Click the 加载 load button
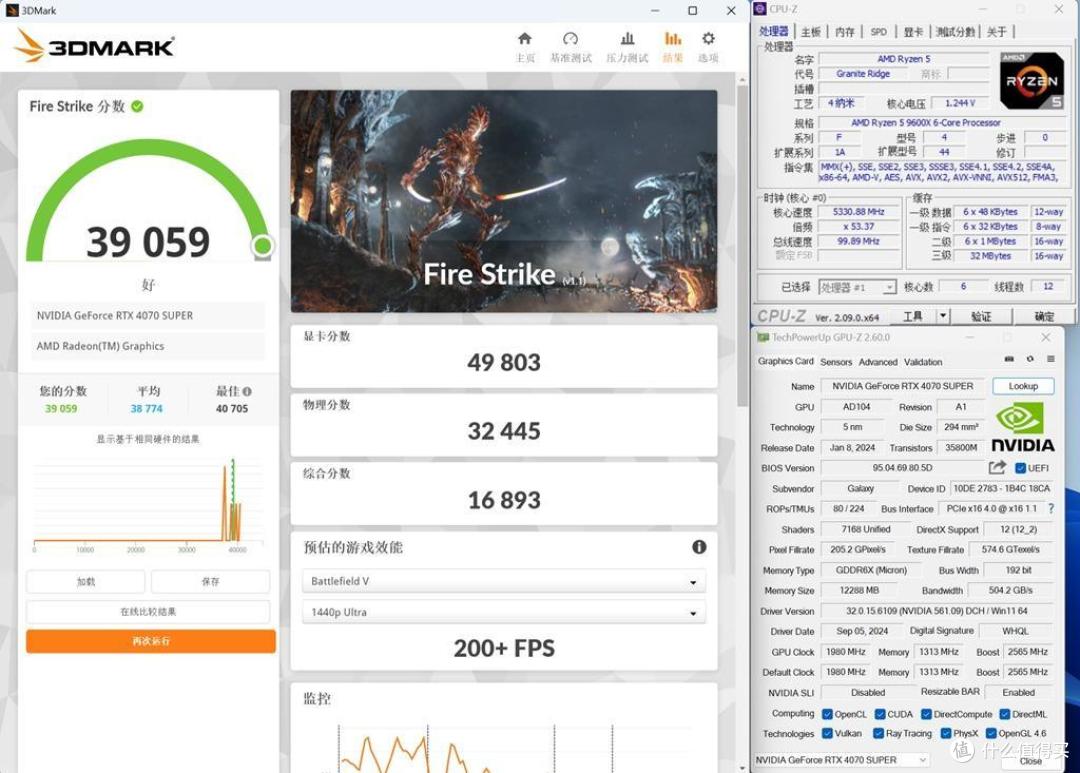 [x=85, y=582]
